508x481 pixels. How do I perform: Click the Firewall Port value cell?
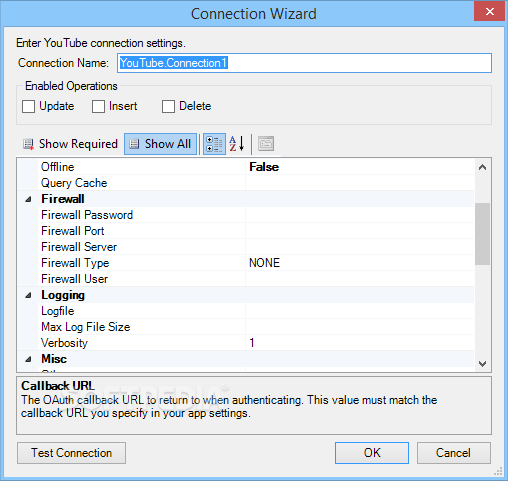click(360, 231)
